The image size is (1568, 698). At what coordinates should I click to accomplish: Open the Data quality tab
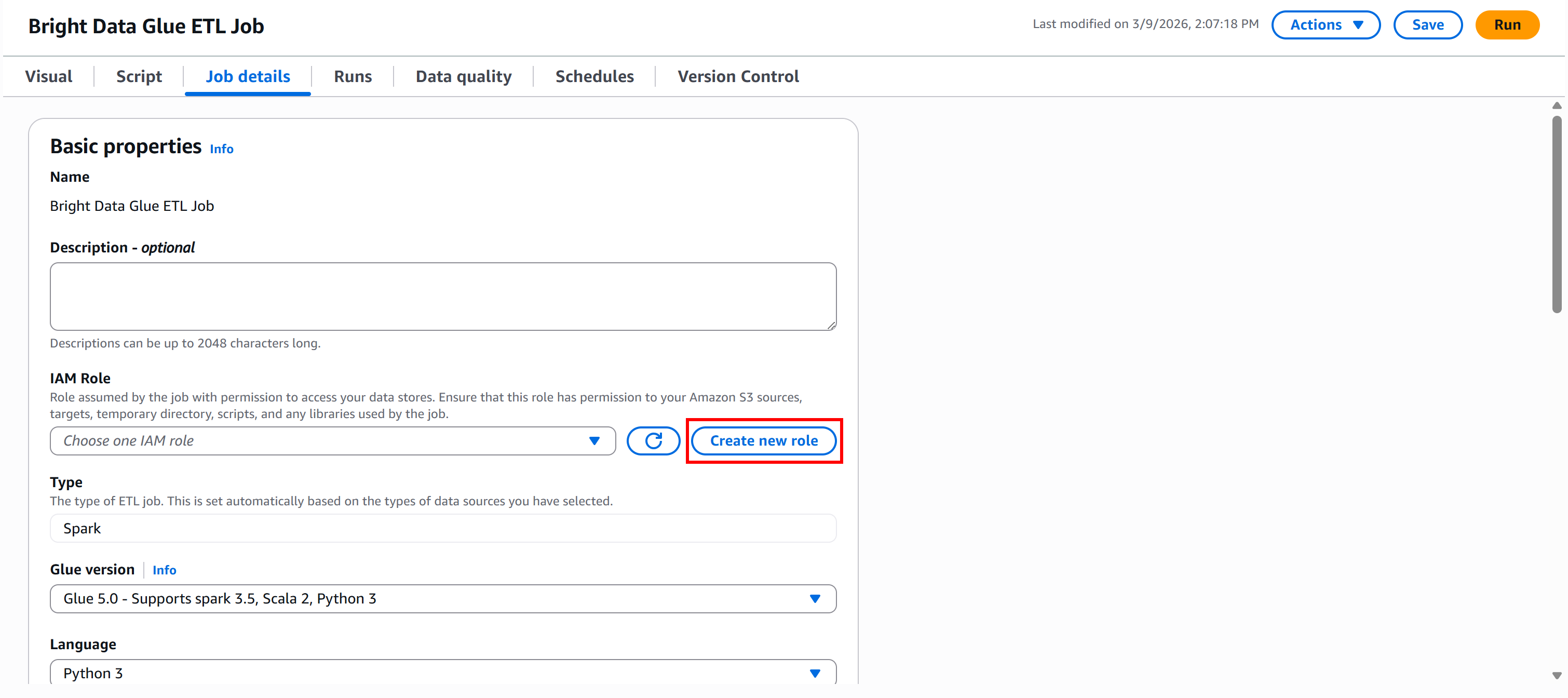point(463,75)
